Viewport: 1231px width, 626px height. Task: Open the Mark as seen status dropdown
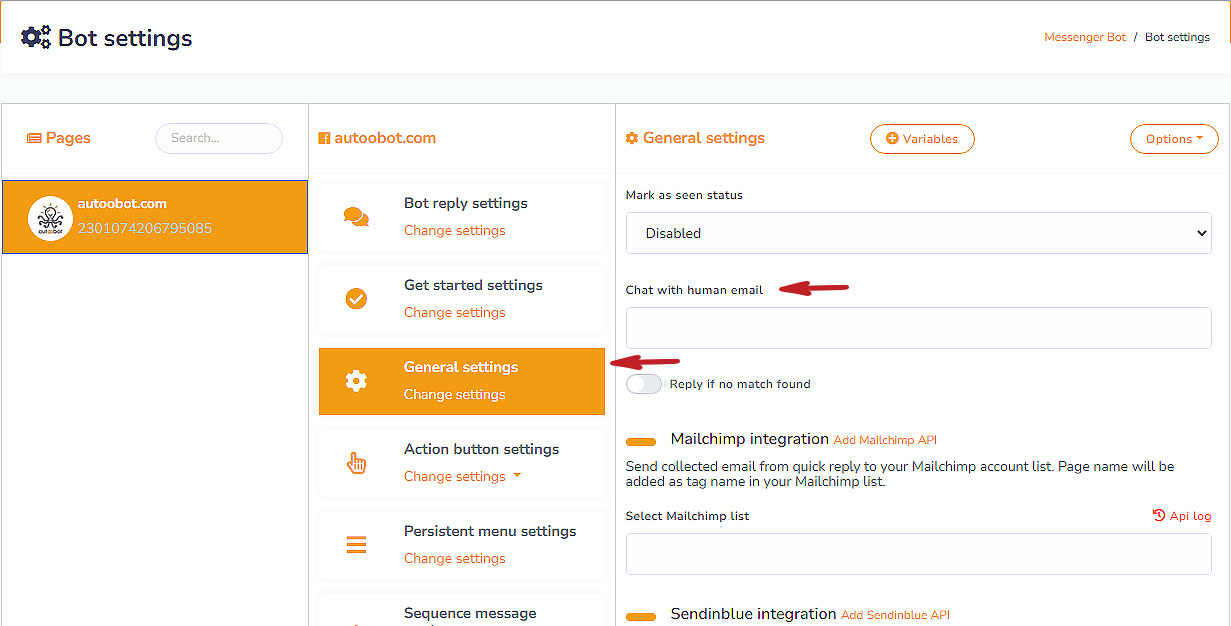[x=918, y=233]
